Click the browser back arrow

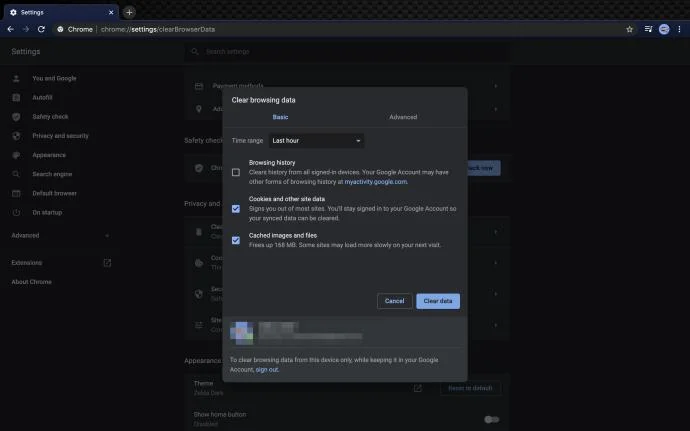point(10,29)
